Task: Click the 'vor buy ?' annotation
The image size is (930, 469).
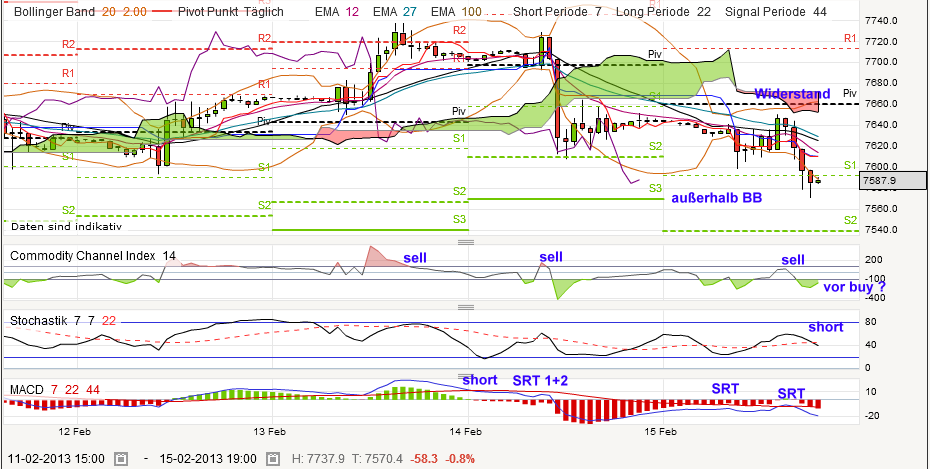Action: point(855,287)
